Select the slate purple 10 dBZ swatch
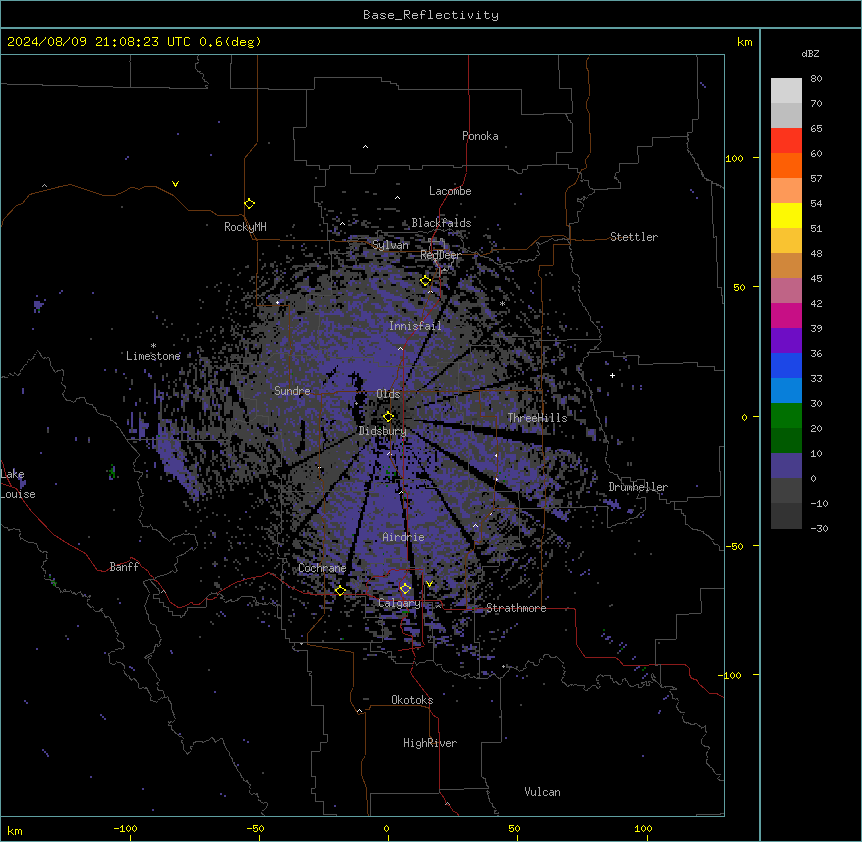The image size is (862, 842). pos(786,466)
